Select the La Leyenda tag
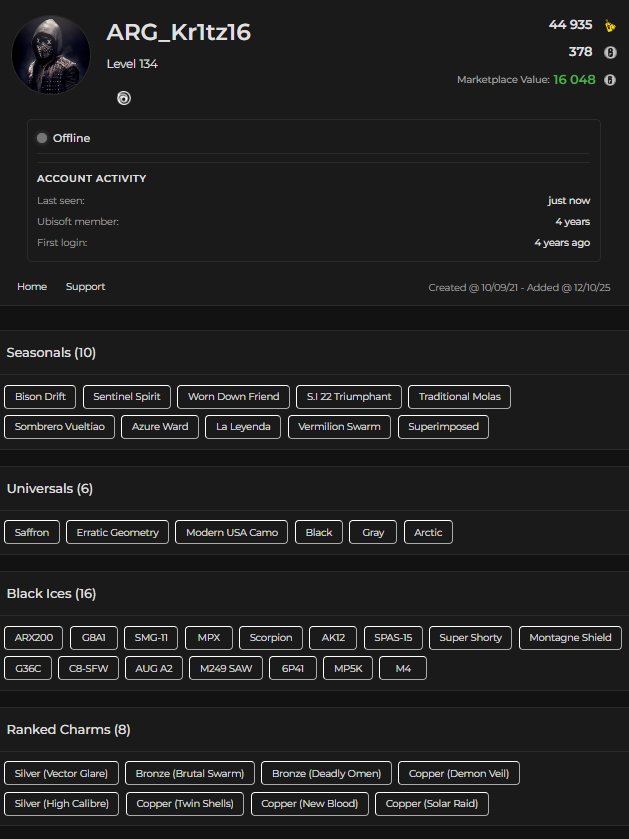 (243, 426)
